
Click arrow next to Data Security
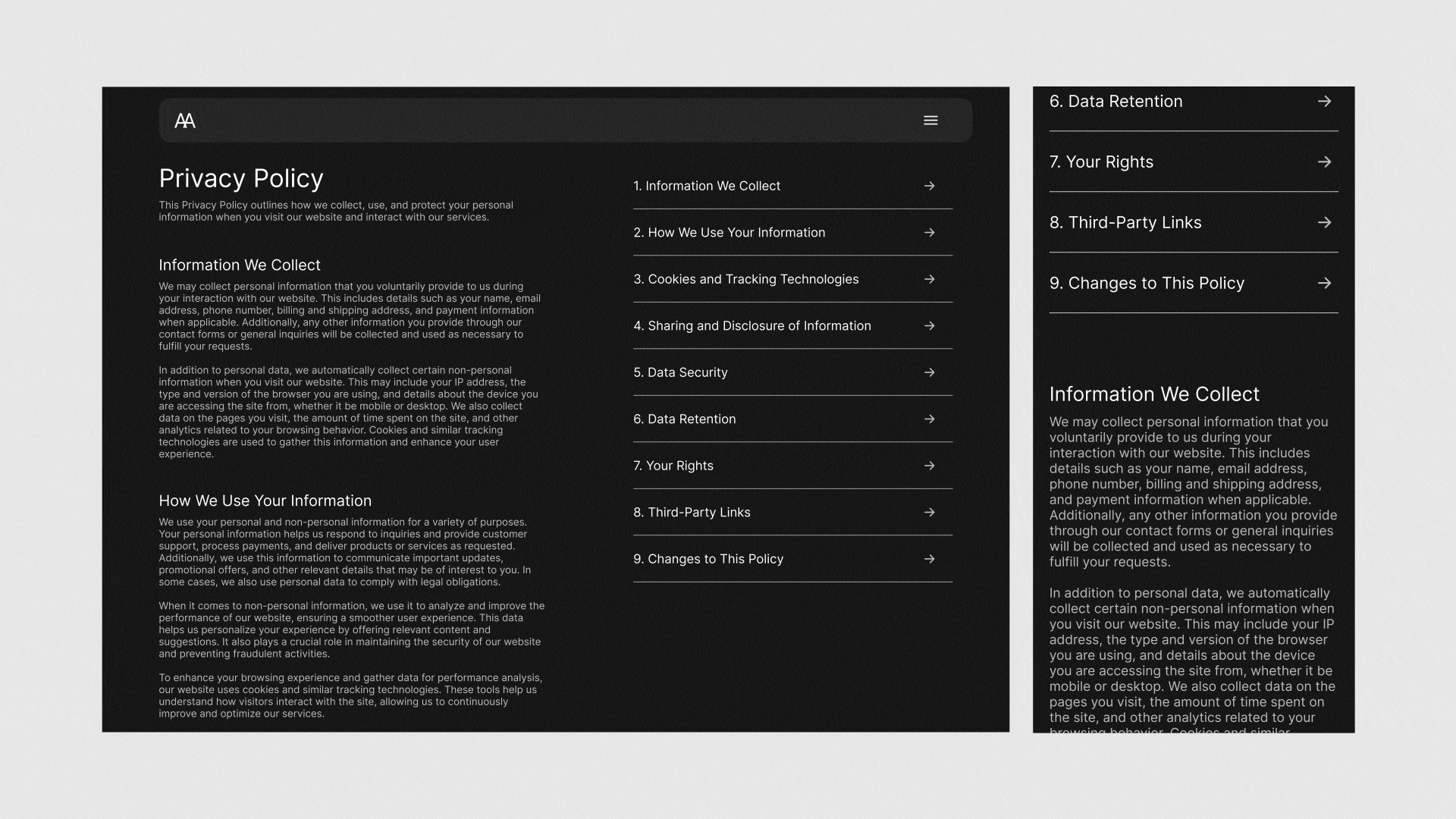929,372
